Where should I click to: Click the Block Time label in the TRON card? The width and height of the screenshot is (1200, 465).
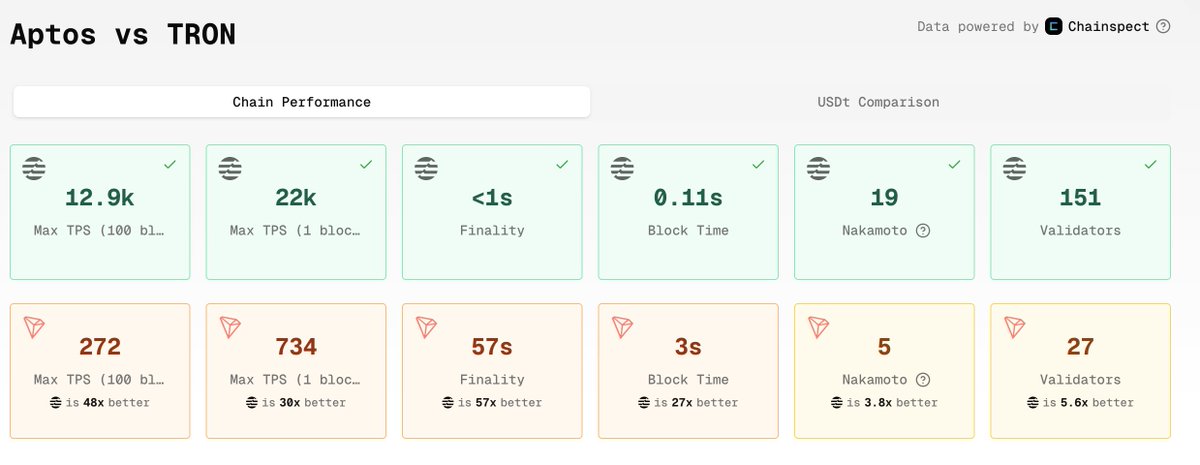pyautogui.click(x=688, y=380)
